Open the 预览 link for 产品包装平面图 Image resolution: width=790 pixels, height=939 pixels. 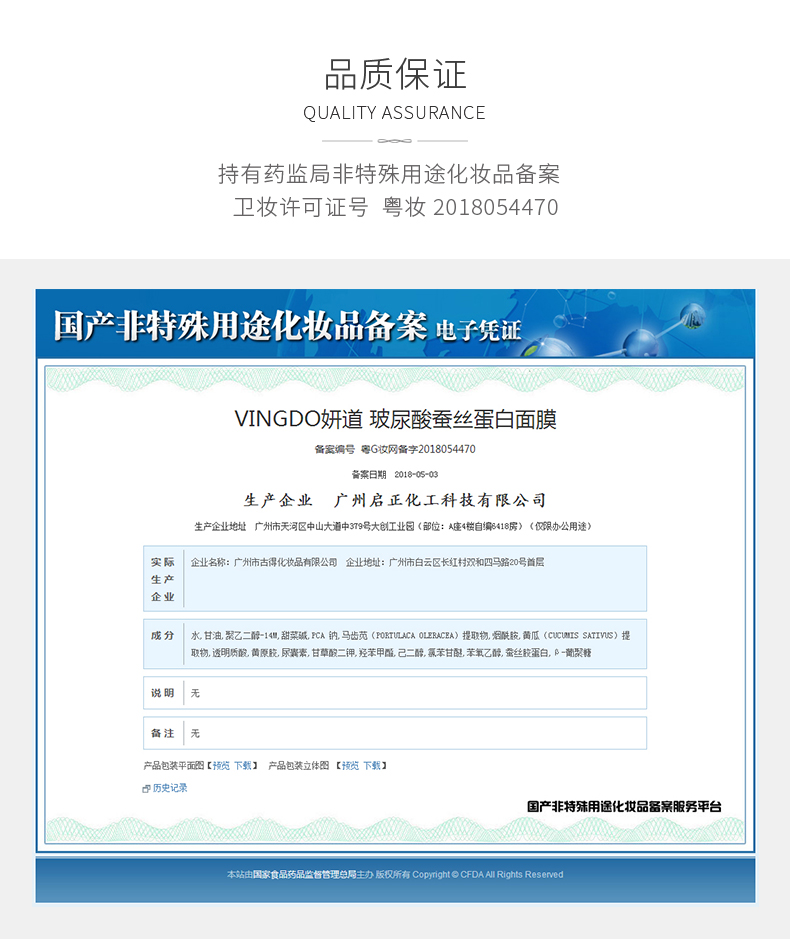click(221, 765)
